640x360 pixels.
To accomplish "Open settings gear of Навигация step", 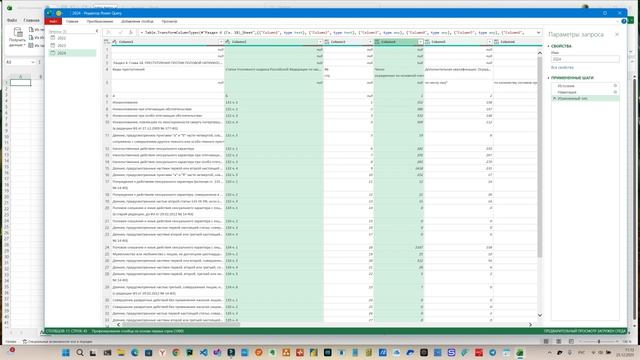I will (615, 92).
